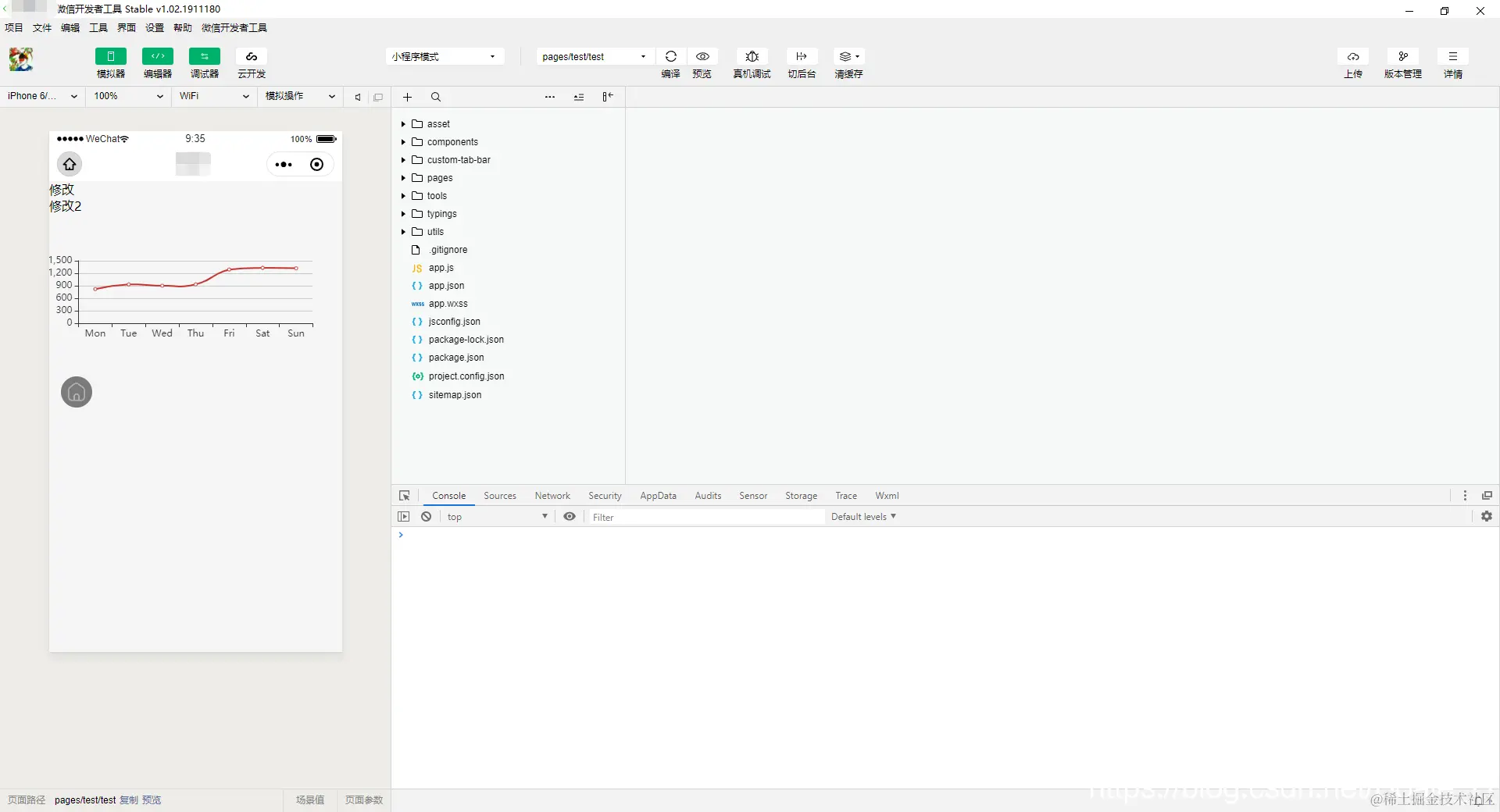The image size is (1500, 812).
Task: Click the switch to background icon
Action: click(x=802, y=56)
